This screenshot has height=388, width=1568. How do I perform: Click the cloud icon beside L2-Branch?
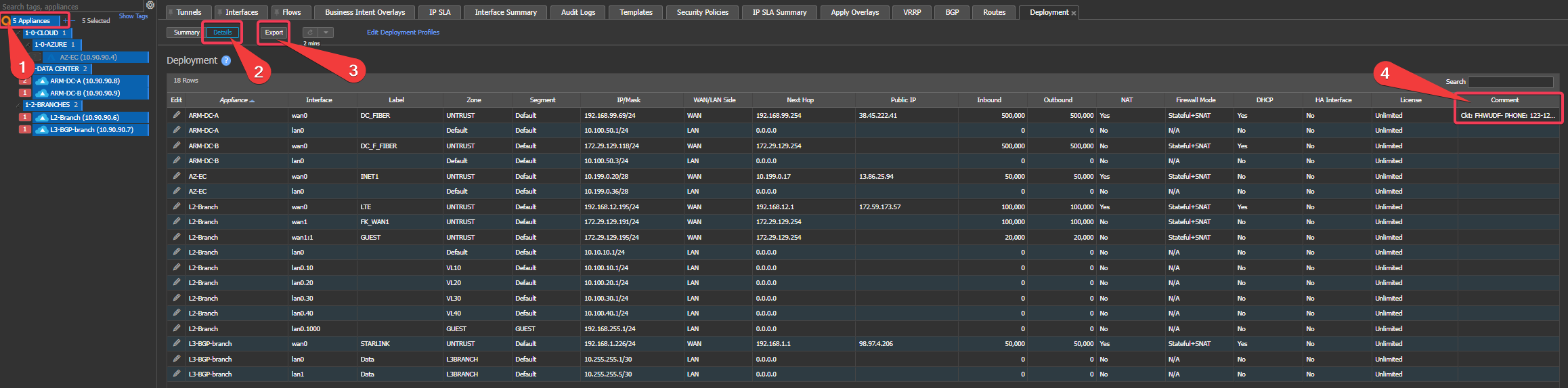[42, 118]
